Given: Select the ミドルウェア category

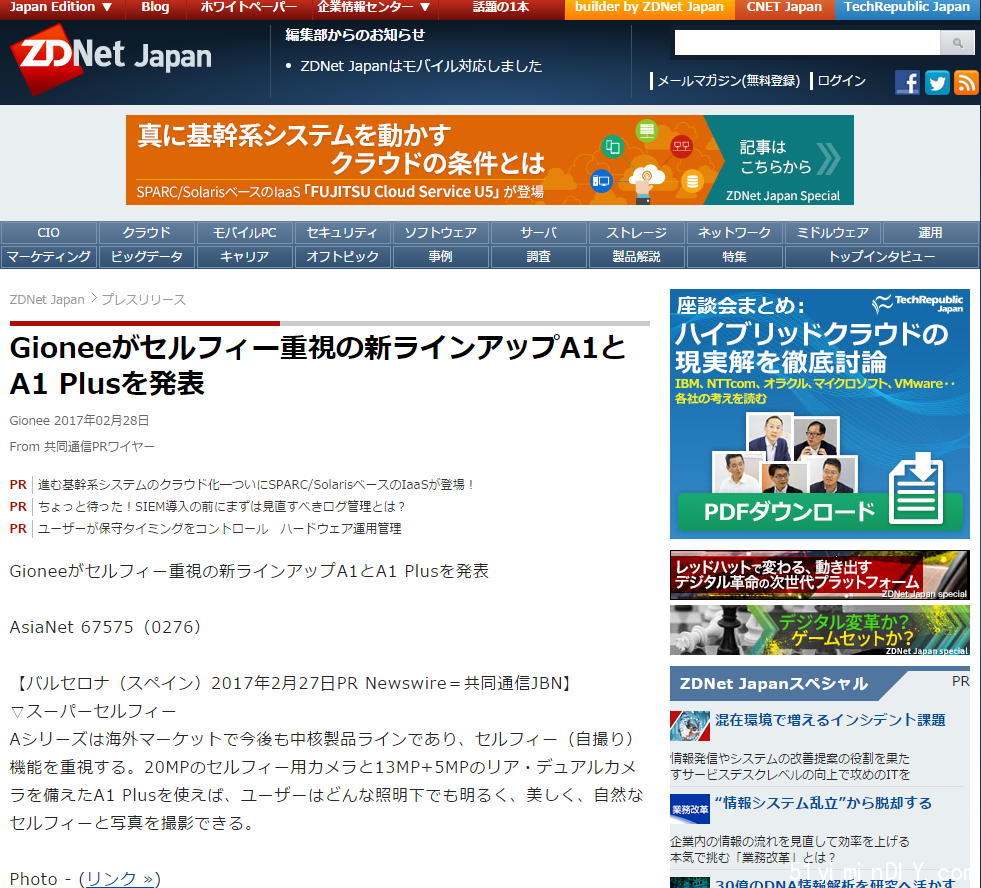Looking at the screenshot, I should (833, 233).
